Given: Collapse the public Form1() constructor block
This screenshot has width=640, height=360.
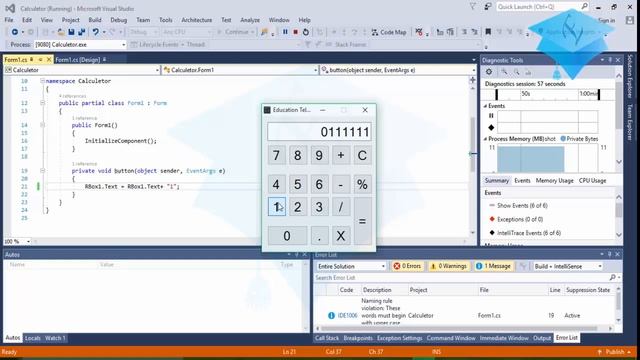Looking at the screenshot, I should (x=42, y=125).
